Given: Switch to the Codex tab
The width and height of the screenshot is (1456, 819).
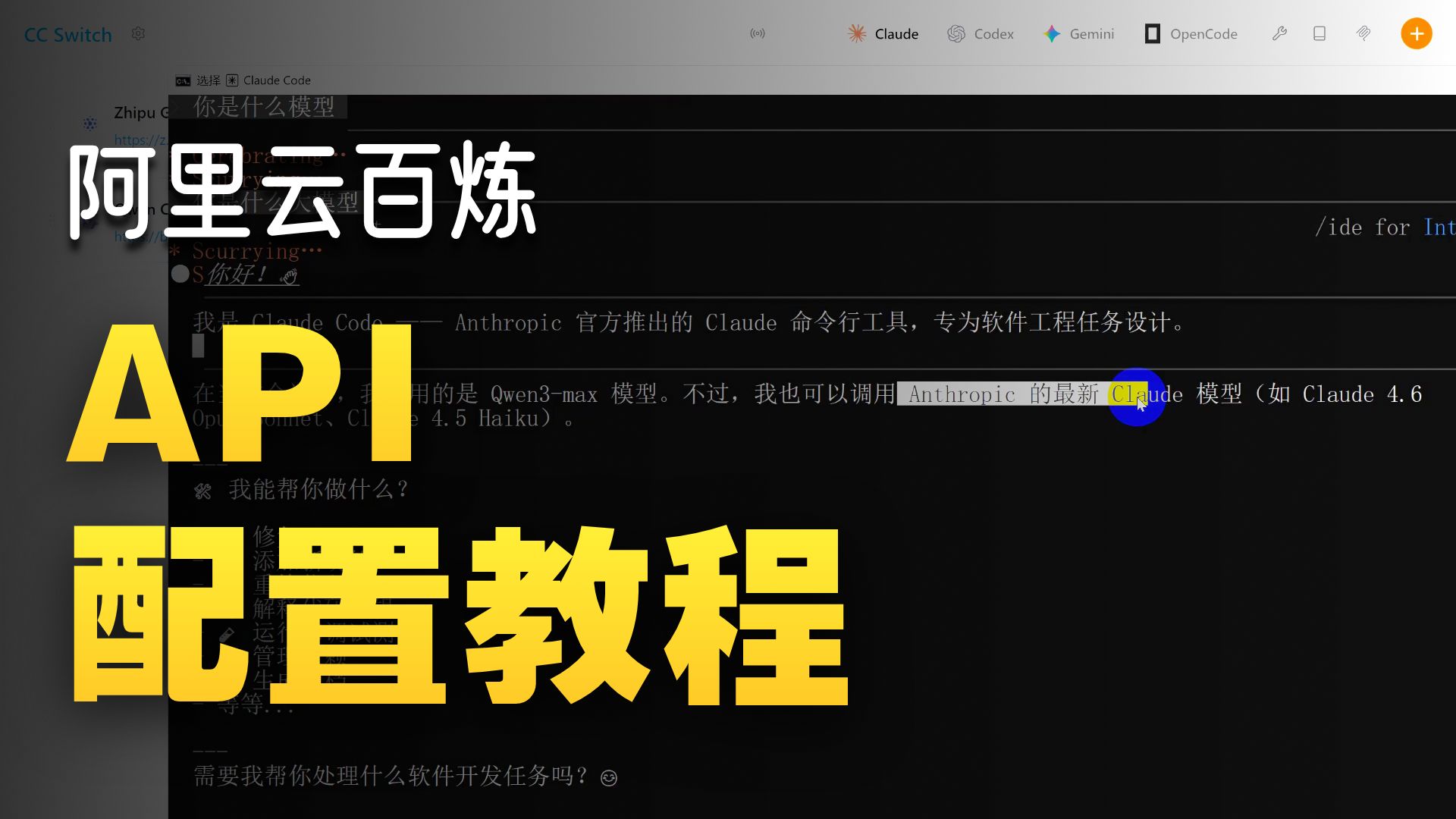Looking at the screenshot, I should 993,34.
